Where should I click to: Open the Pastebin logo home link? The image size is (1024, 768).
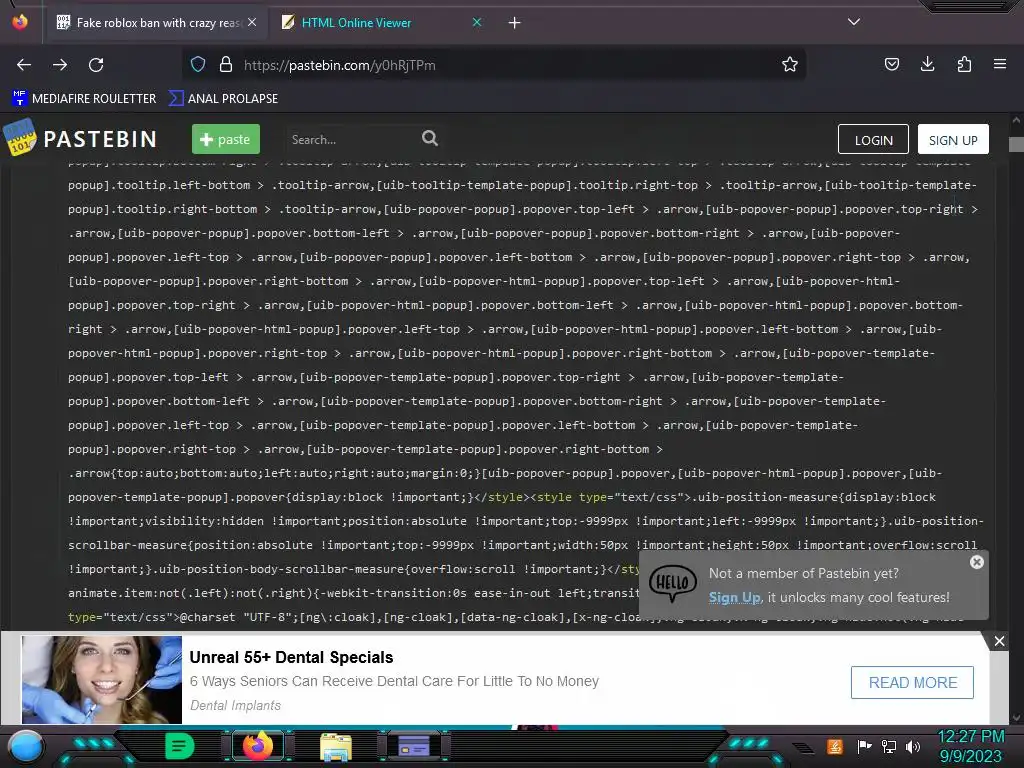point(80,138)
